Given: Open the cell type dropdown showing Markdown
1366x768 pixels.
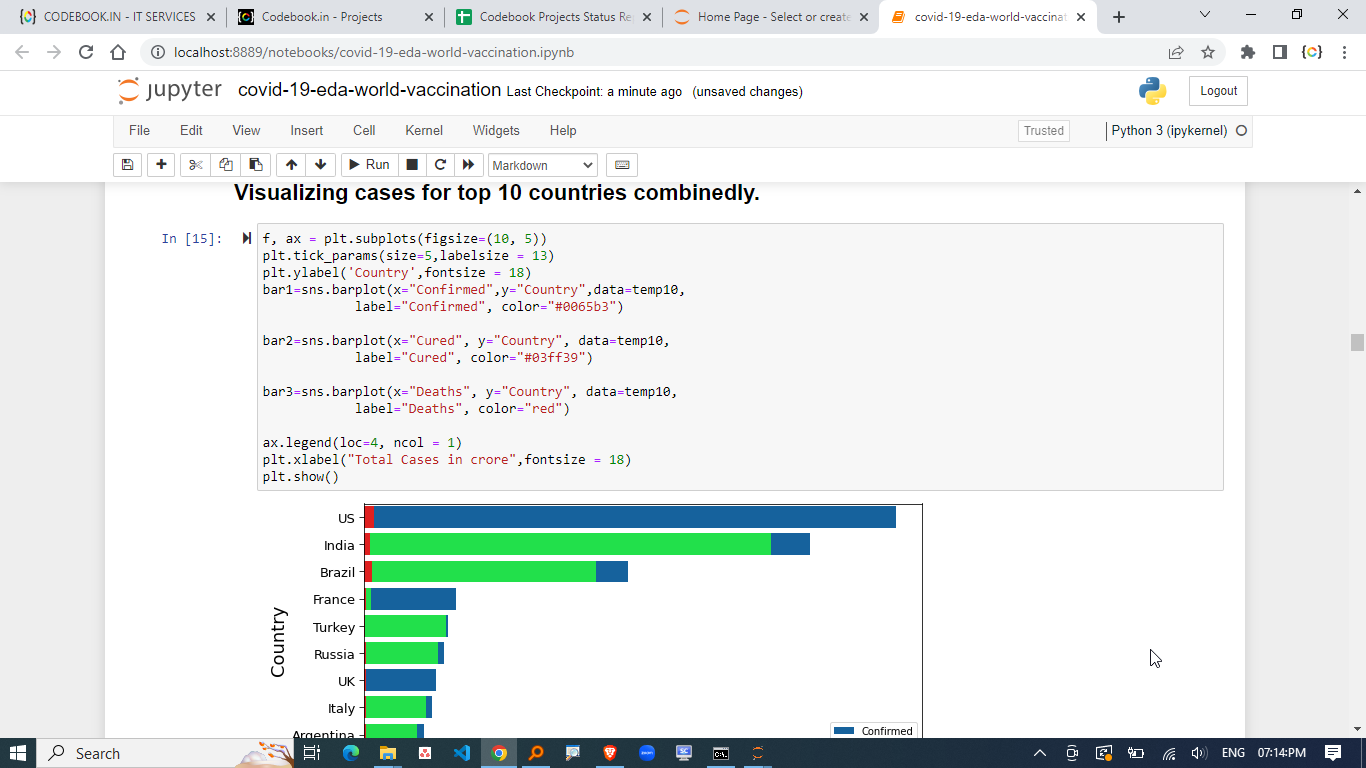Looking at the screenshot, I should click(543, 165).
